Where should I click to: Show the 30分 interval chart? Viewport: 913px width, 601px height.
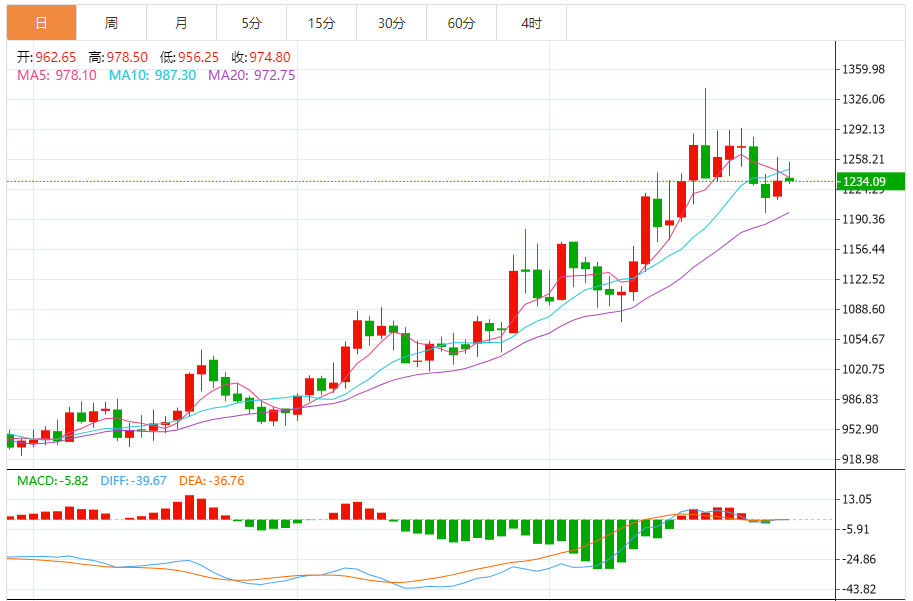(391, 22)
